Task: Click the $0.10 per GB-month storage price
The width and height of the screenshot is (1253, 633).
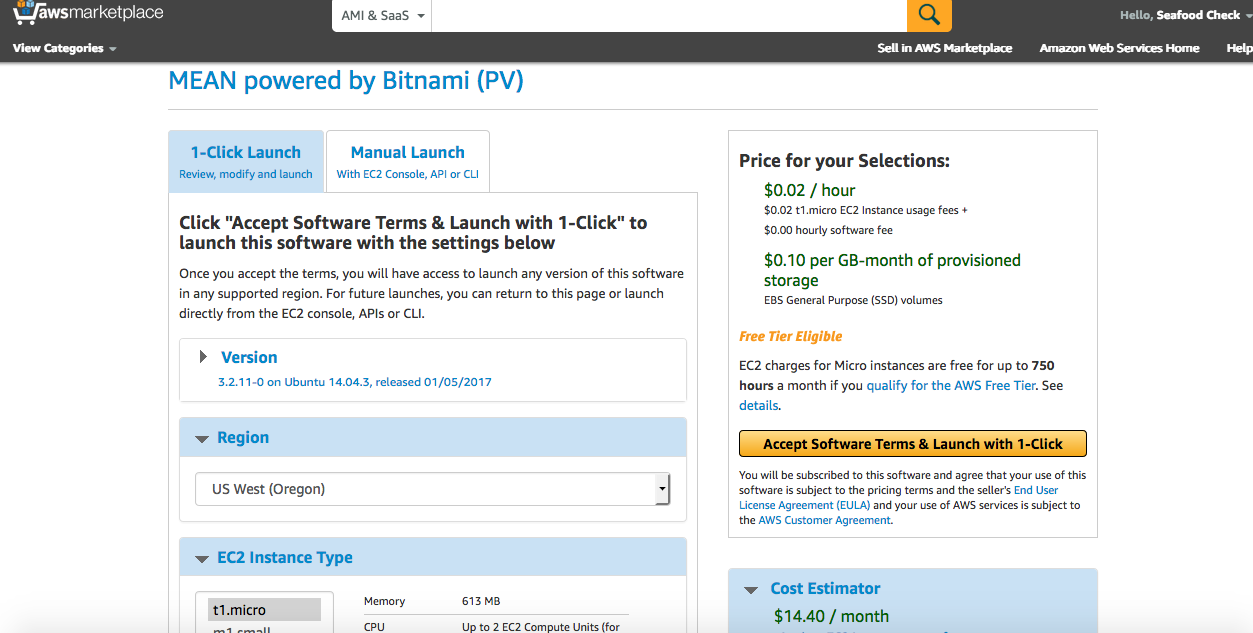Action: [892, 270]
